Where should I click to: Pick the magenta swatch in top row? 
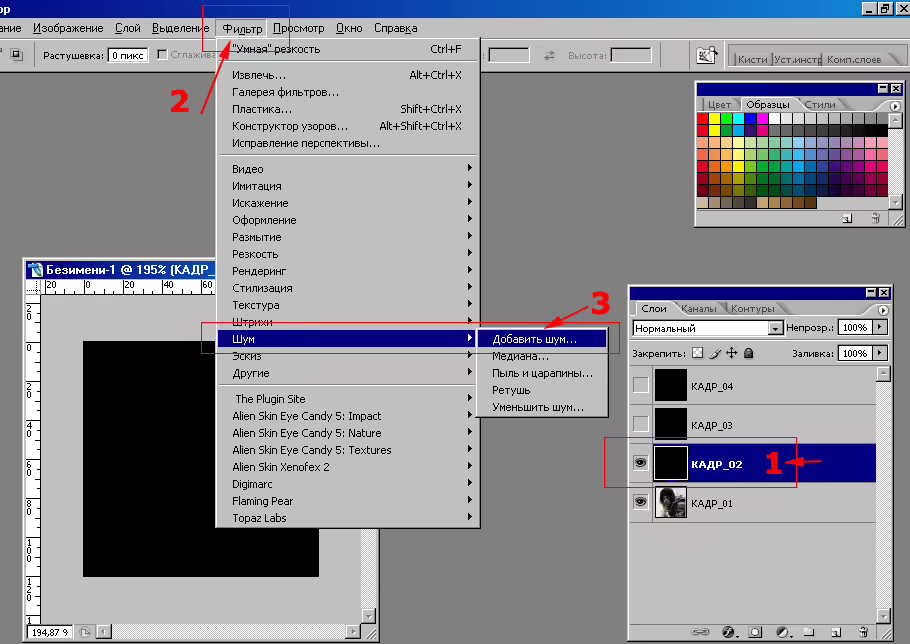[763, 118]
